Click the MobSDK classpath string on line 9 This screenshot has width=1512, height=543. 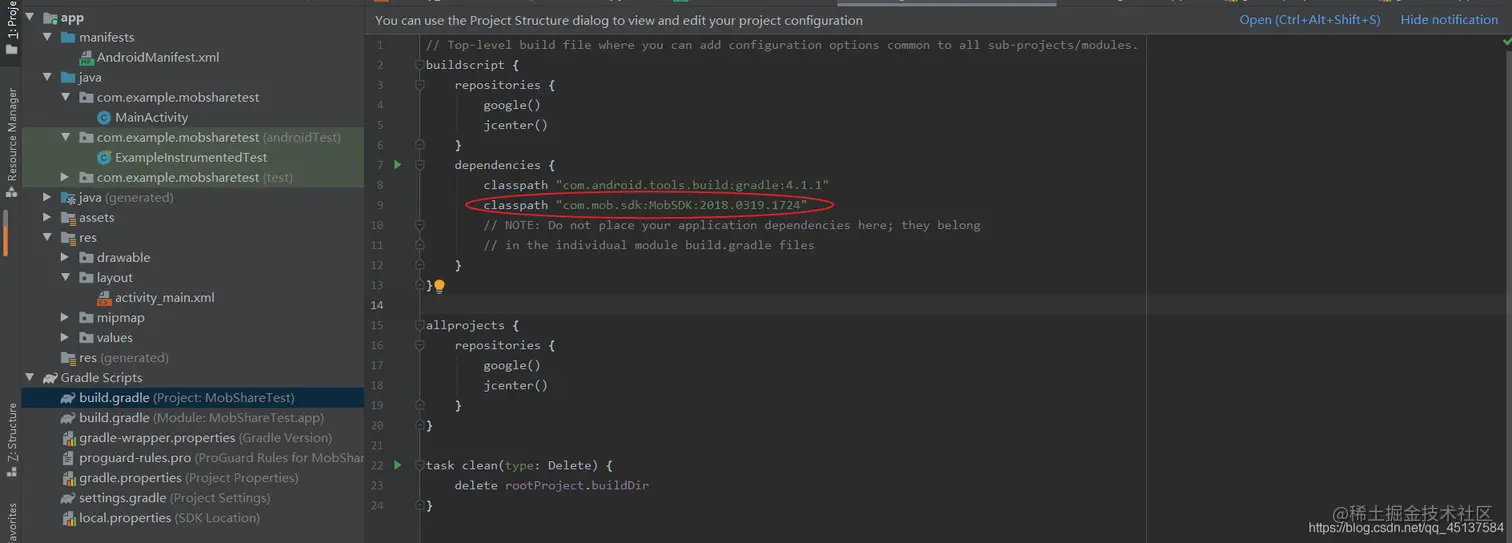[681, 205]
